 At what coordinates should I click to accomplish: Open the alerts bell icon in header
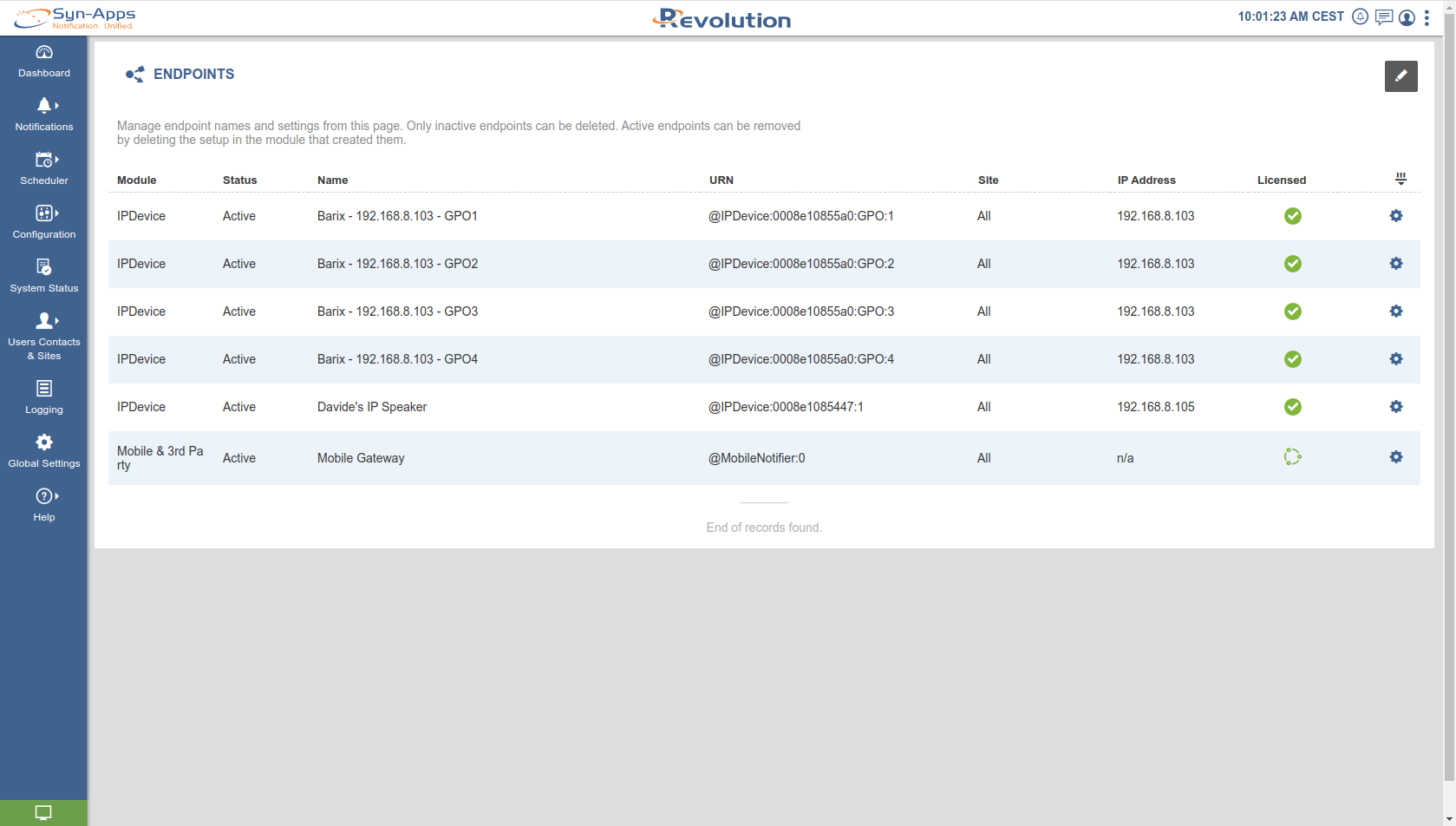click(x=1360, y=17)
